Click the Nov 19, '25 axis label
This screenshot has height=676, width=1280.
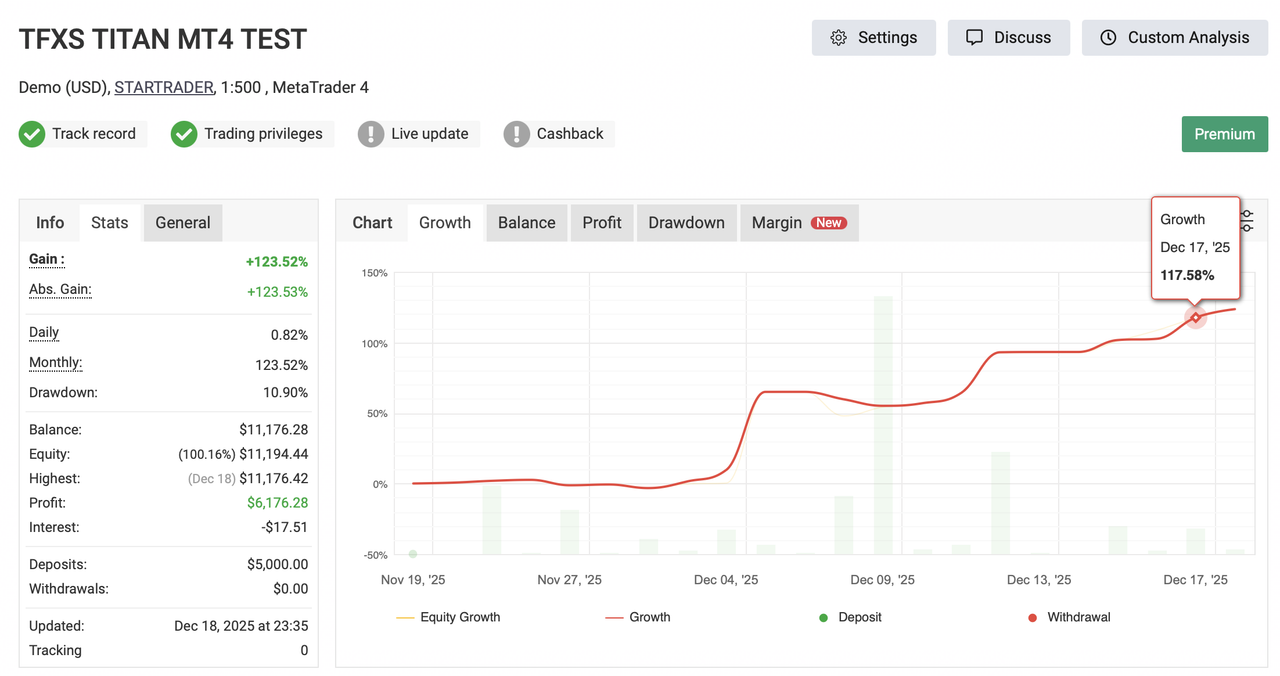(x=413, y=580)
